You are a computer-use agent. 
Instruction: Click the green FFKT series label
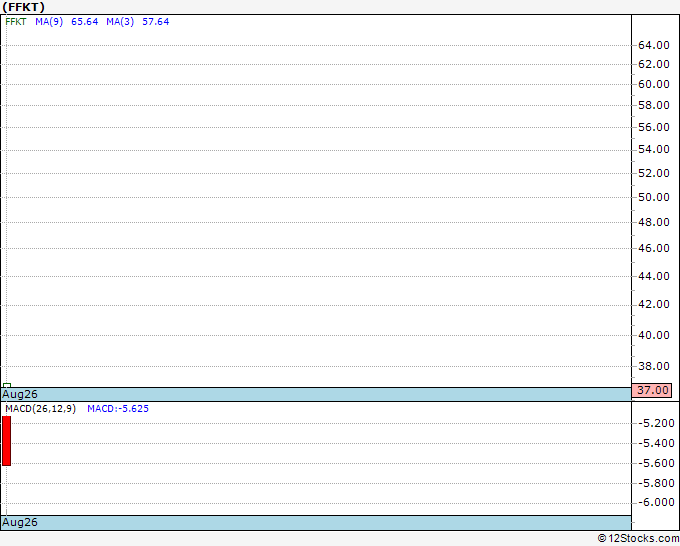point(16,22)
